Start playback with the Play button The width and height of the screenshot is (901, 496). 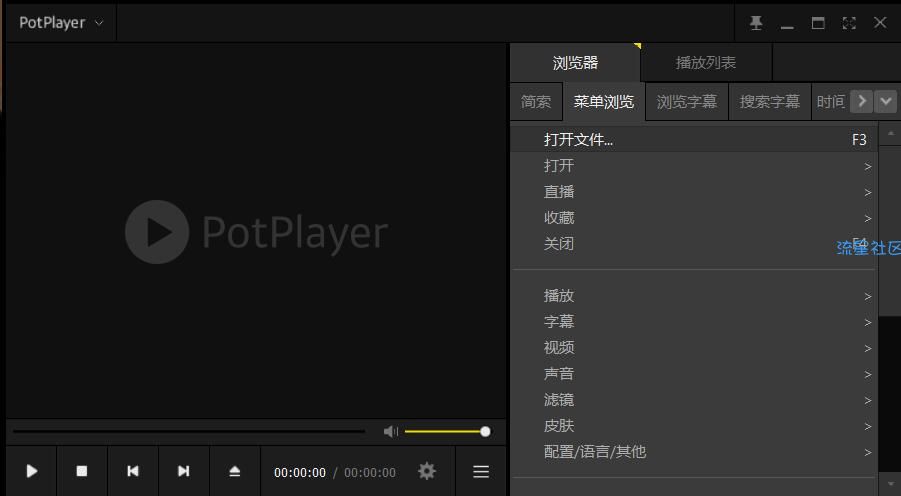point(32,471)
